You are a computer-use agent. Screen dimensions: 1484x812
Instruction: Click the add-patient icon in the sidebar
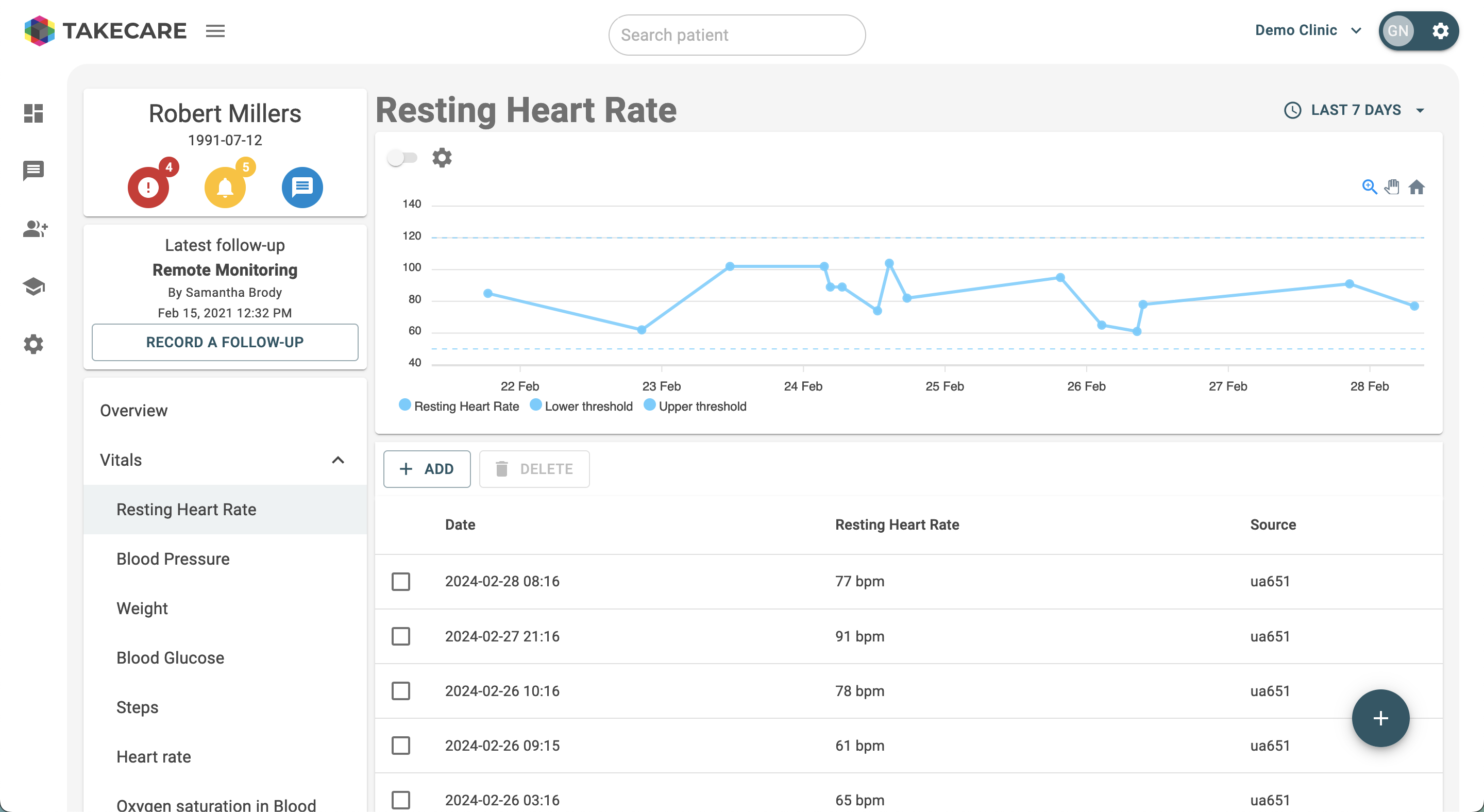click(x=35, y=229)
